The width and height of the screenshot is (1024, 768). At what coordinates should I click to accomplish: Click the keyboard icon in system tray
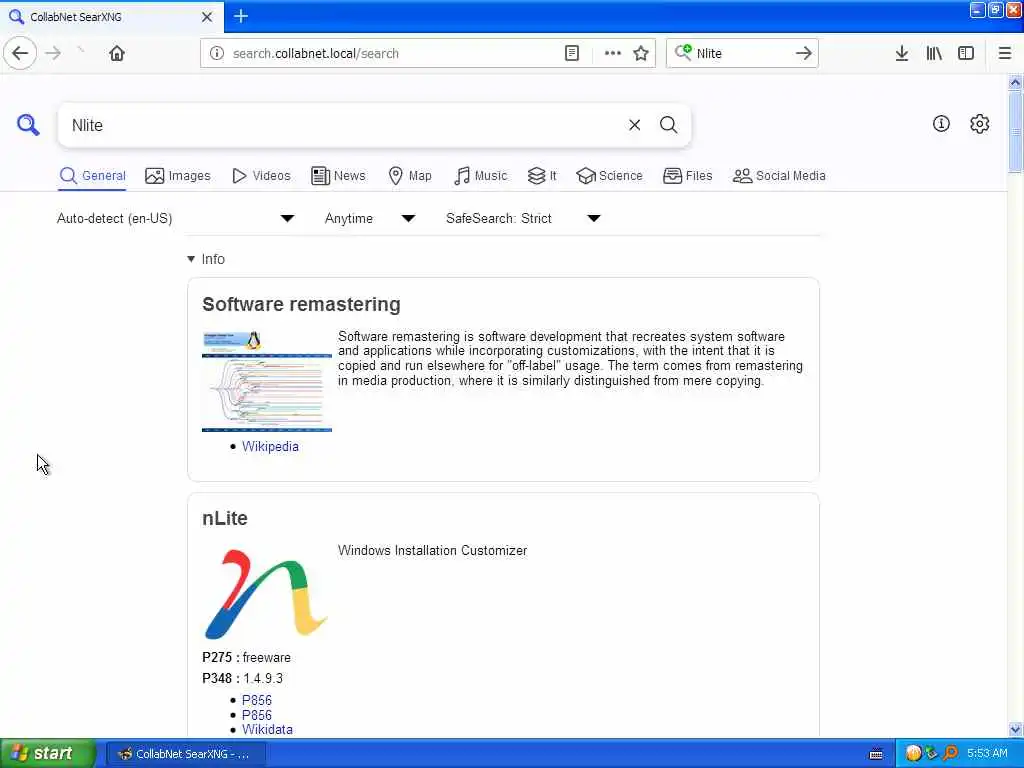[876, 754]
